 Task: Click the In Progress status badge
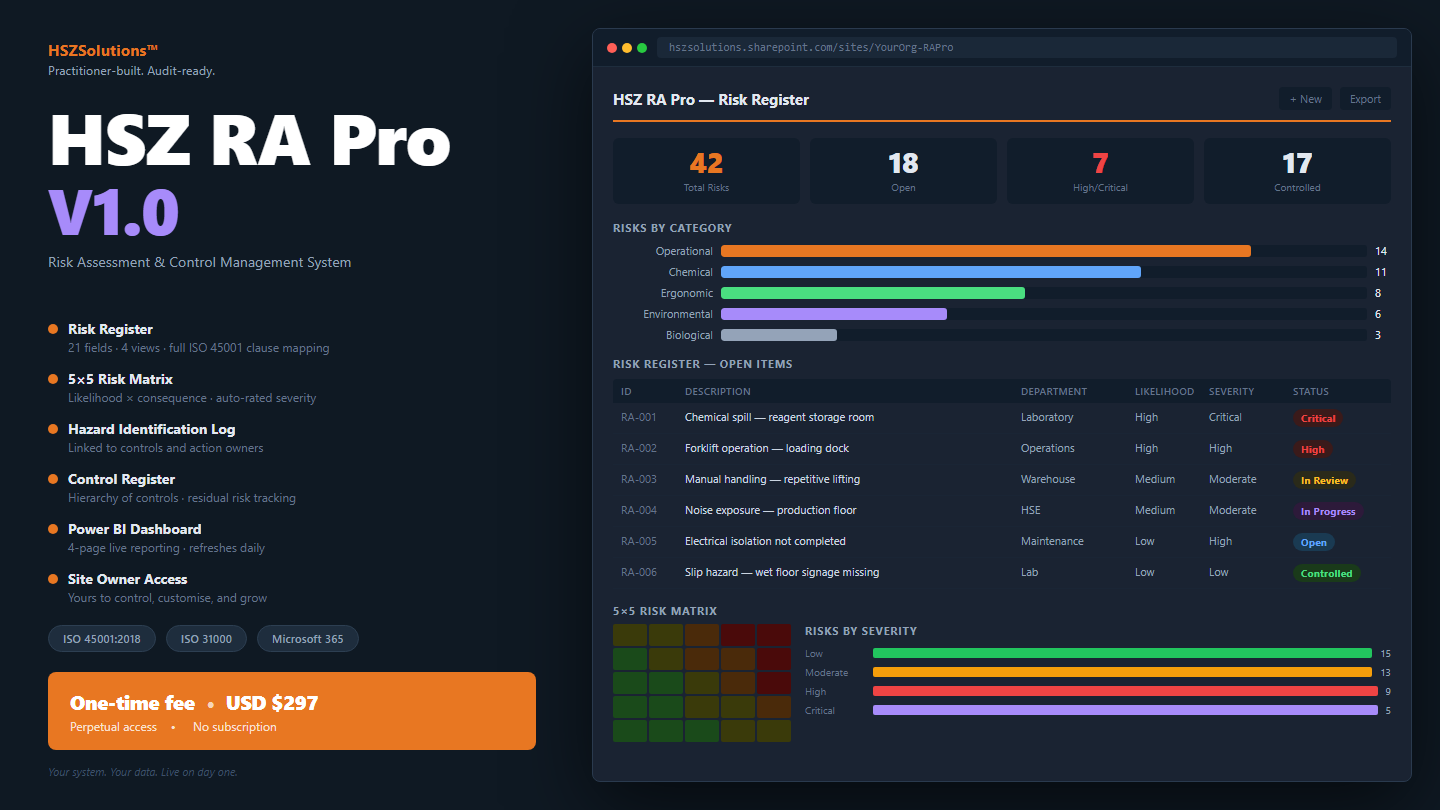1328,512
